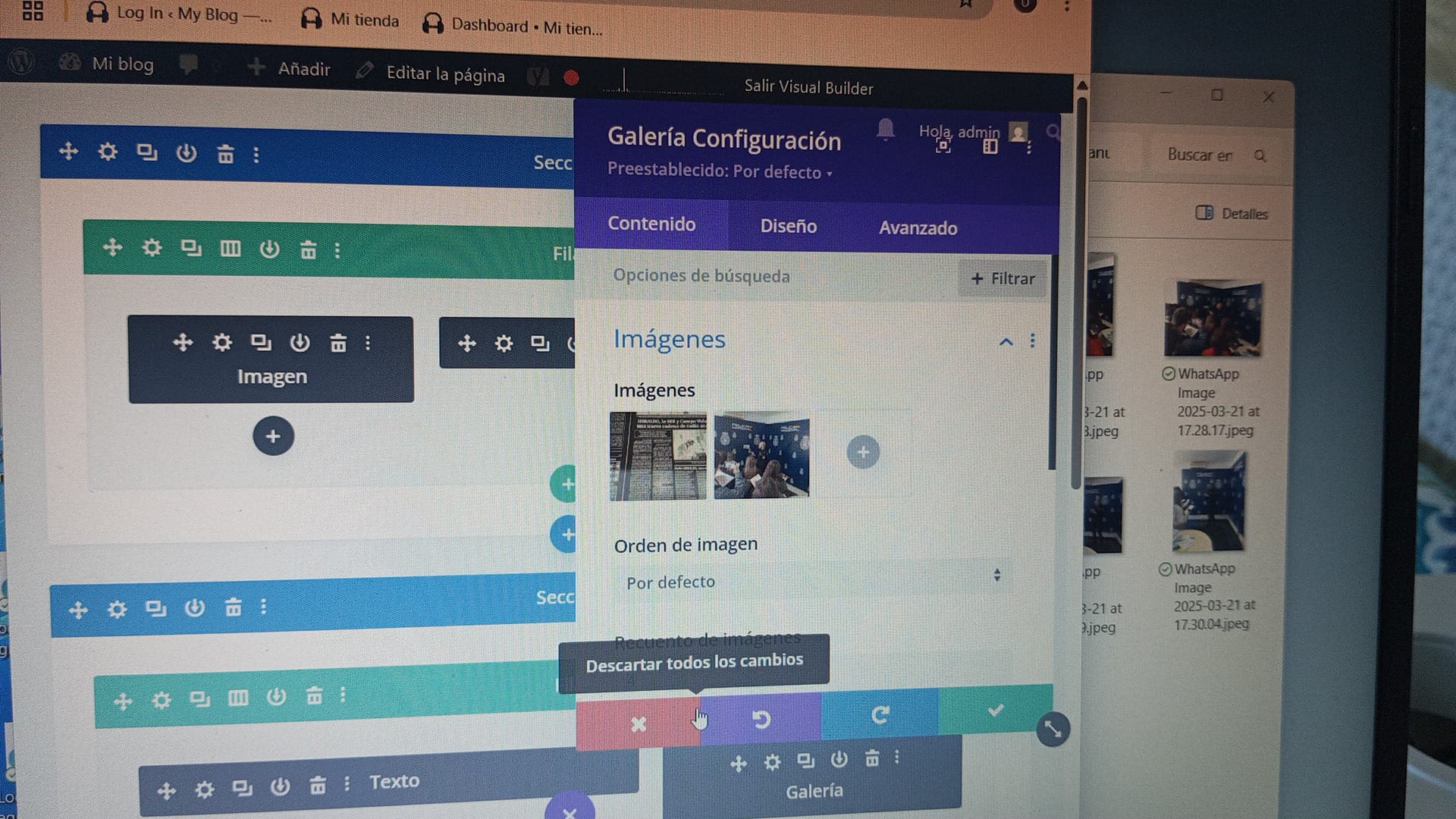
Task: Open more options on the top blue section bar
Action: pos(256,155)
